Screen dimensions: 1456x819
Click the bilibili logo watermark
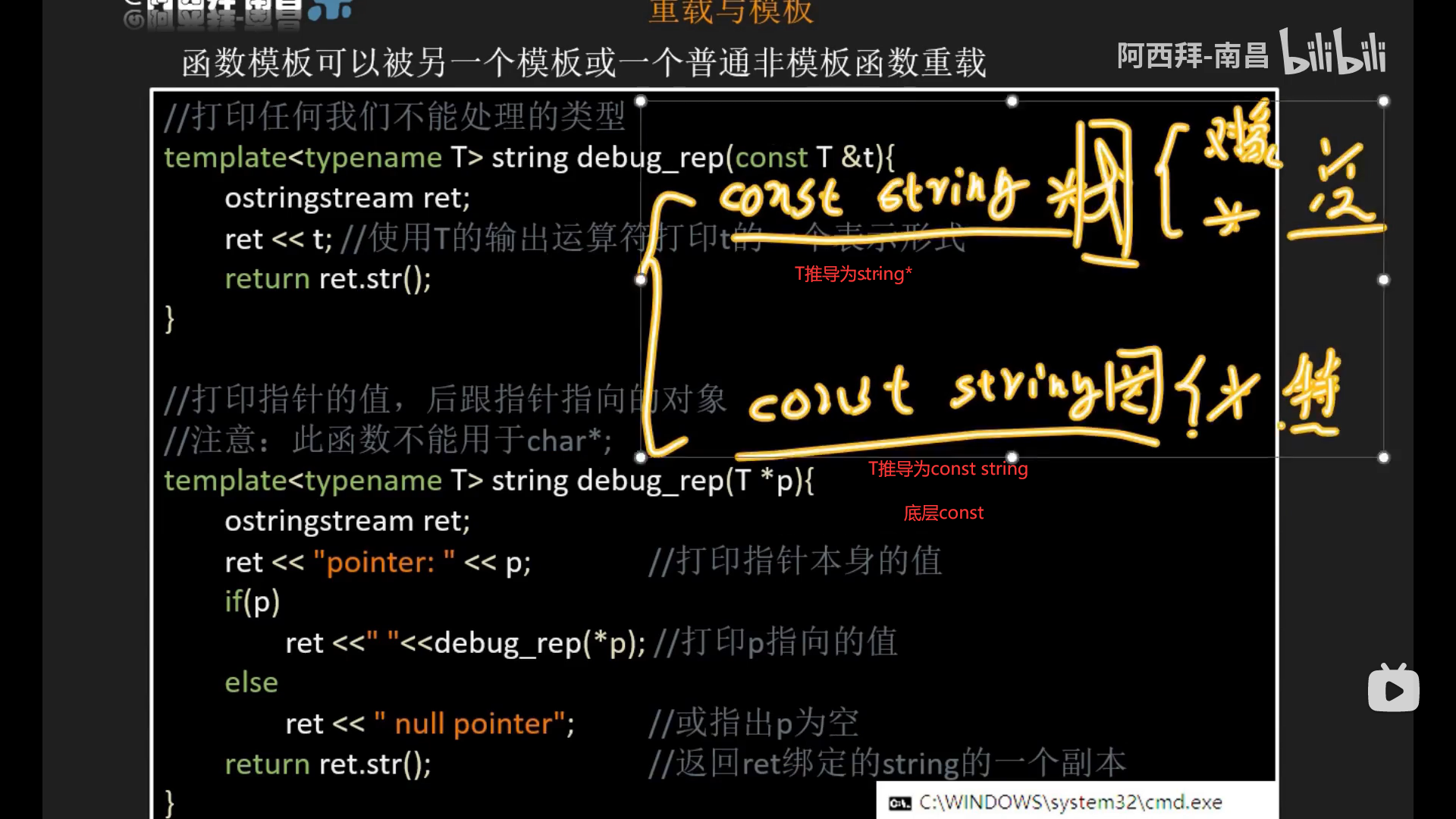(1332, 52)
